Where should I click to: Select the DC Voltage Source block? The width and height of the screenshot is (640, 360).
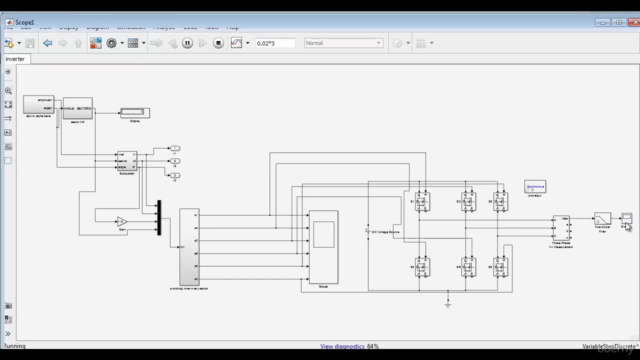(368, 231)
